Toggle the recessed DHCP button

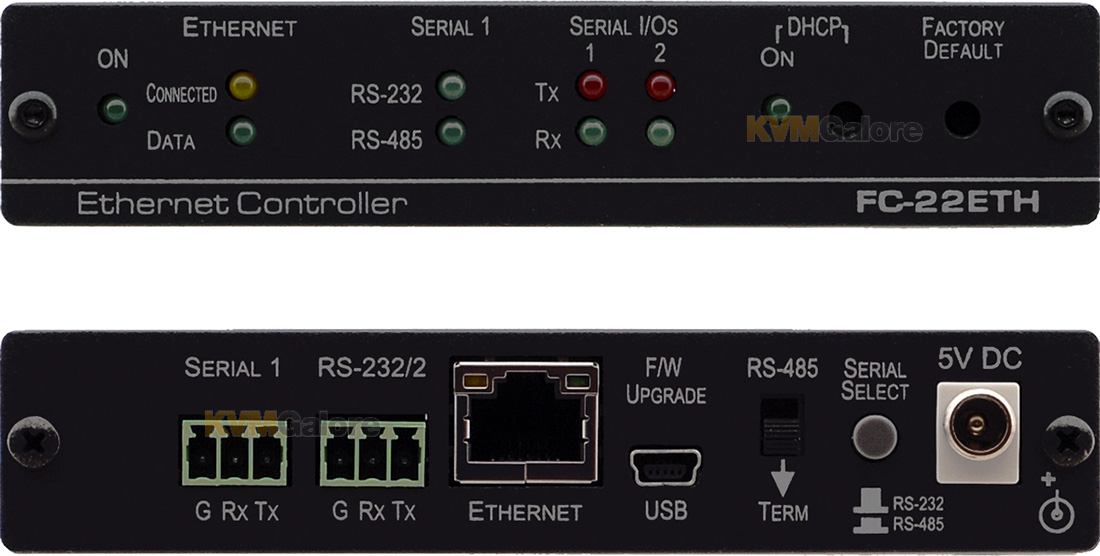pyautogui.click(x=845, y=115)
